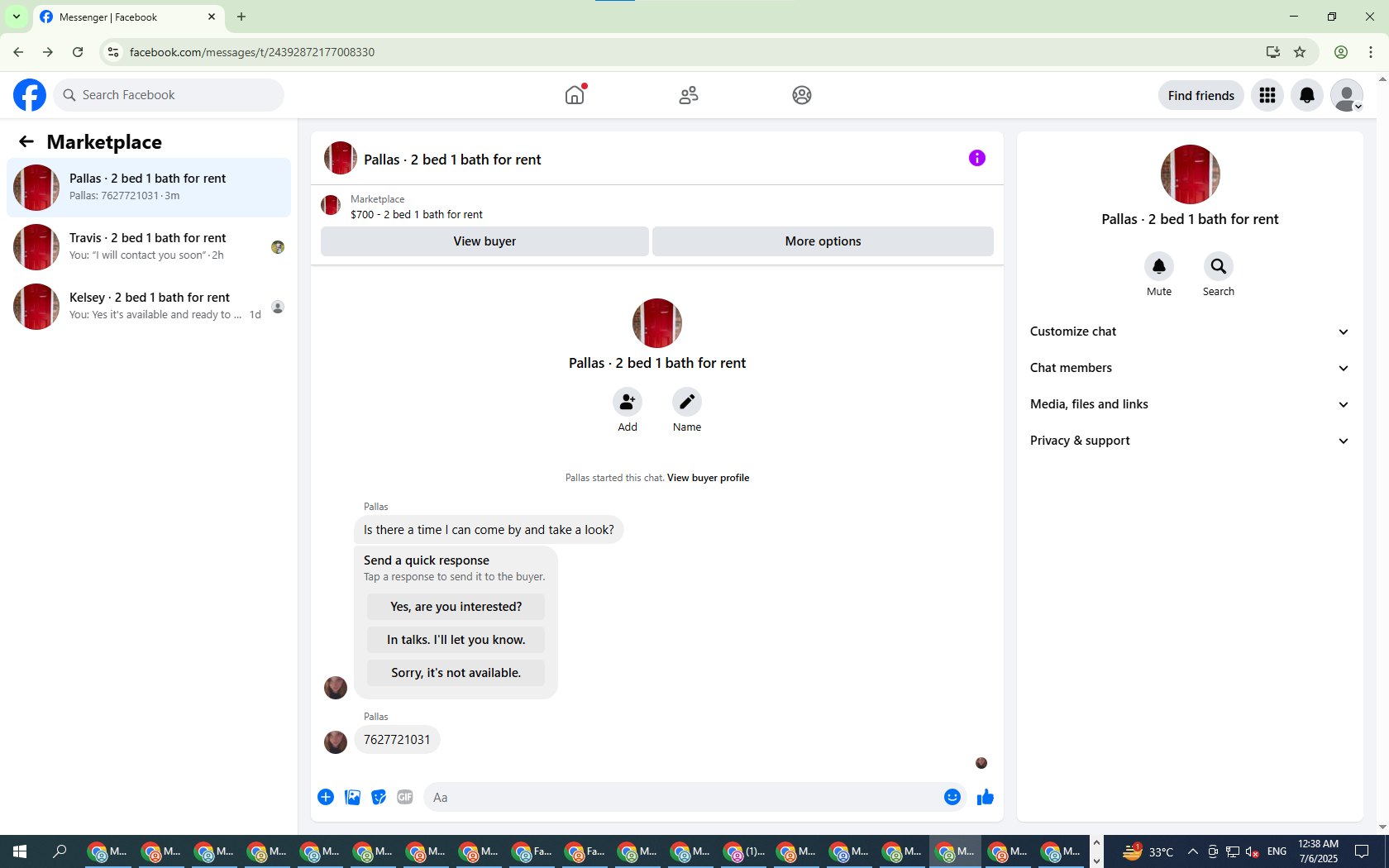This screenshot has width=1389, height=868.
Task: Open the Friends icon in top navigation
Action: coord(689,95)
